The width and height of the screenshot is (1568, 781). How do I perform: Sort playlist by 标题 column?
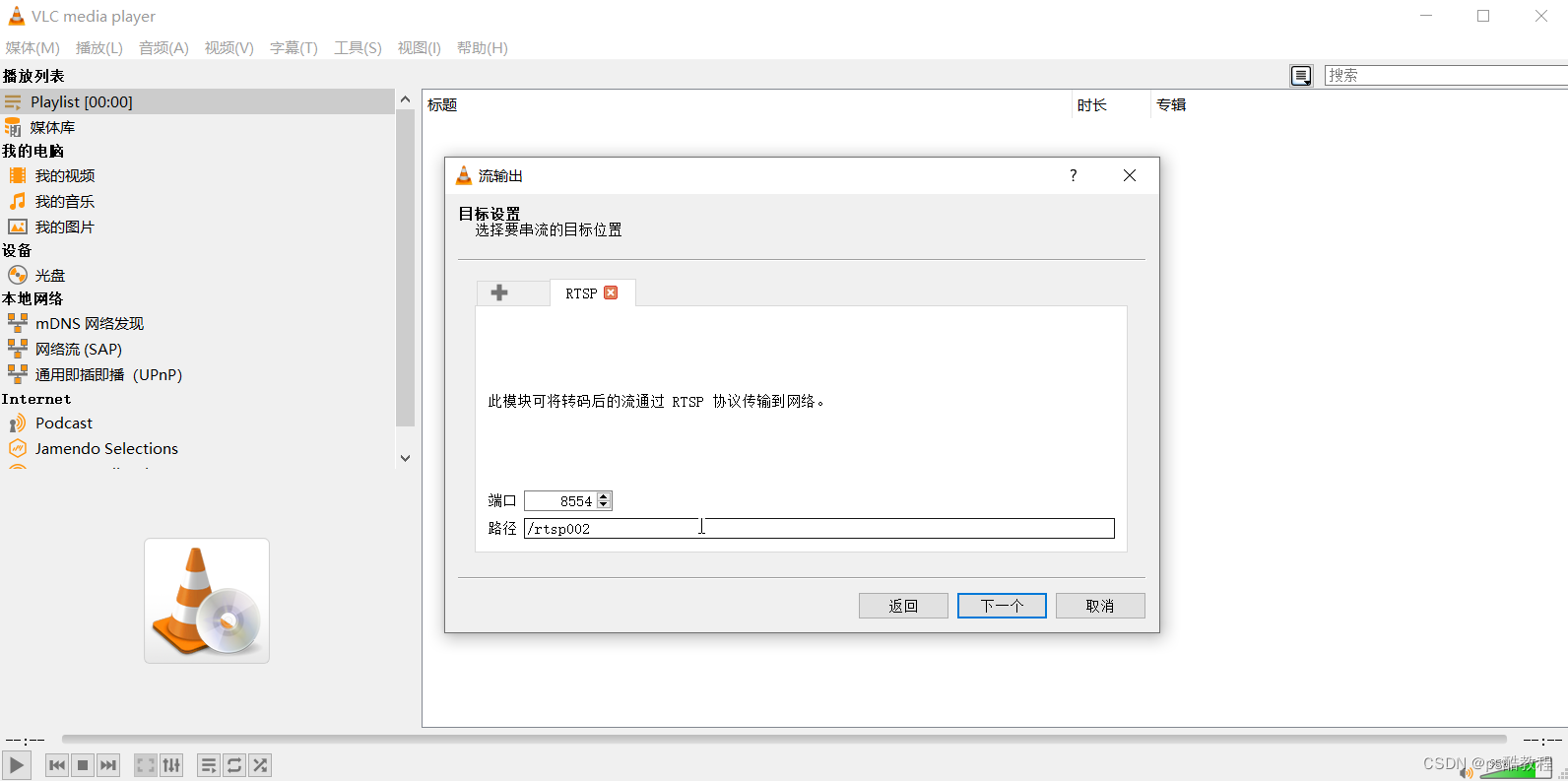click(748, 104)
